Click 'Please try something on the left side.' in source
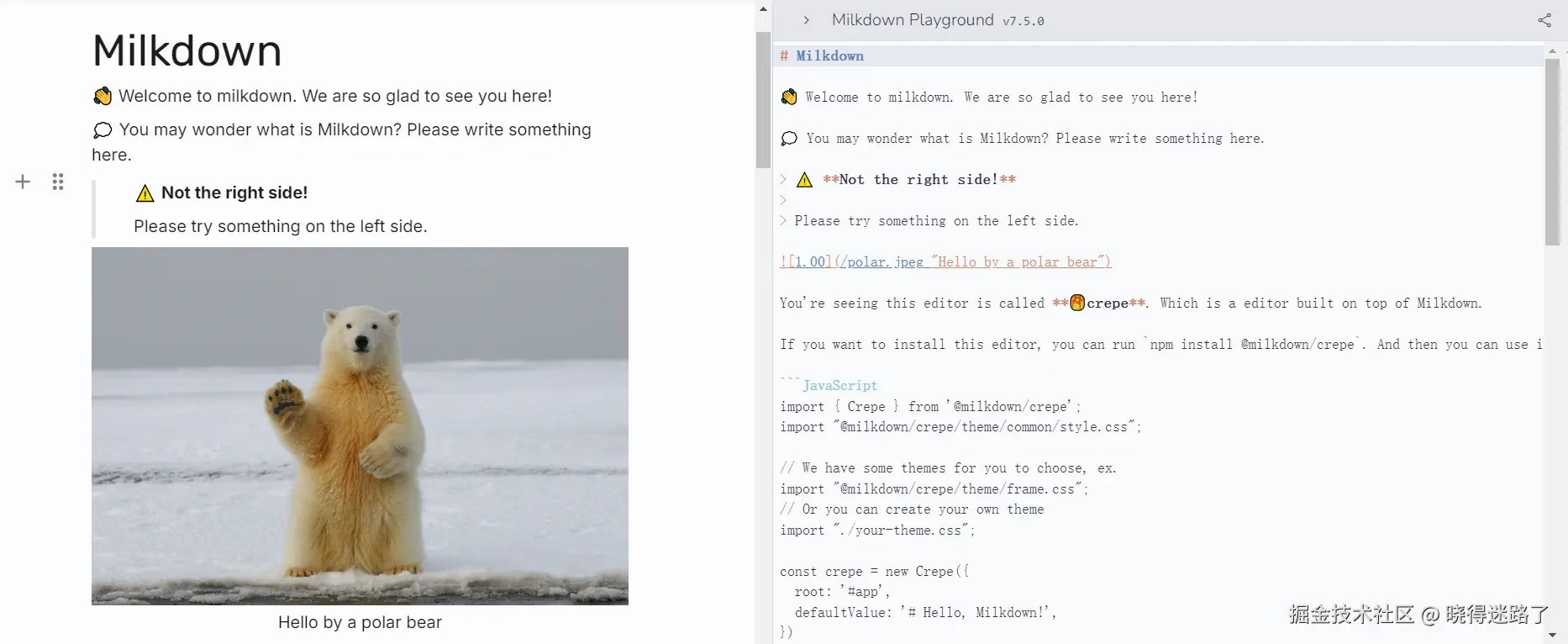This screenshot has height=644, width=1568. [x=936, y=220]
